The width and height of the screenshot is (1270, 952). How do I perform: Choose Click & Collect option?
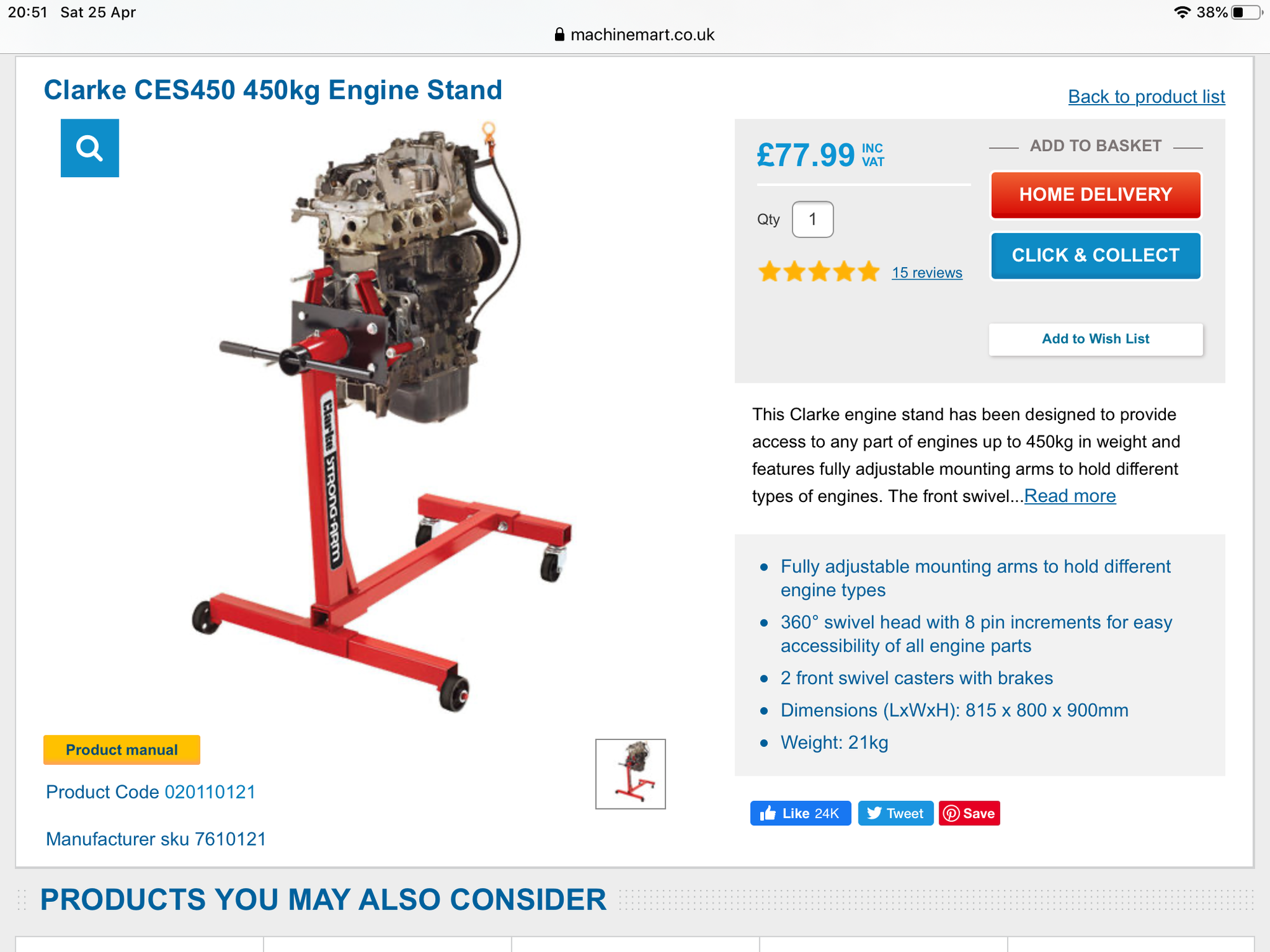tap(1095, 256)
